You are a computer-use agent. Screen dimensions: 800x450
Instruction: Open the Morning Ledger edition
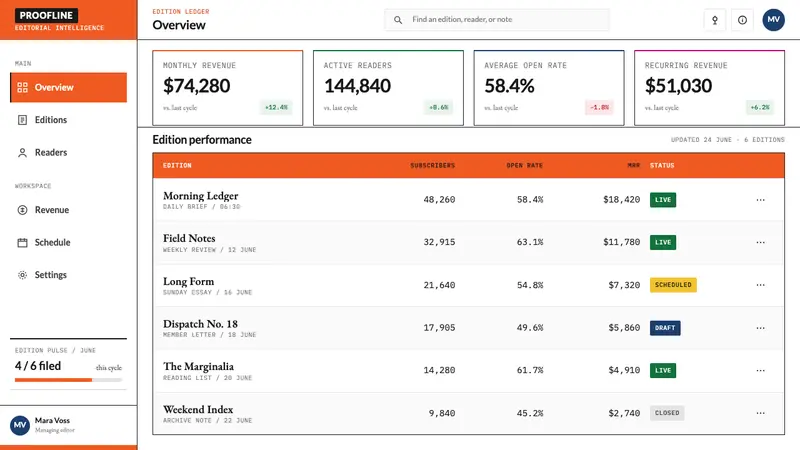point(201,196)
